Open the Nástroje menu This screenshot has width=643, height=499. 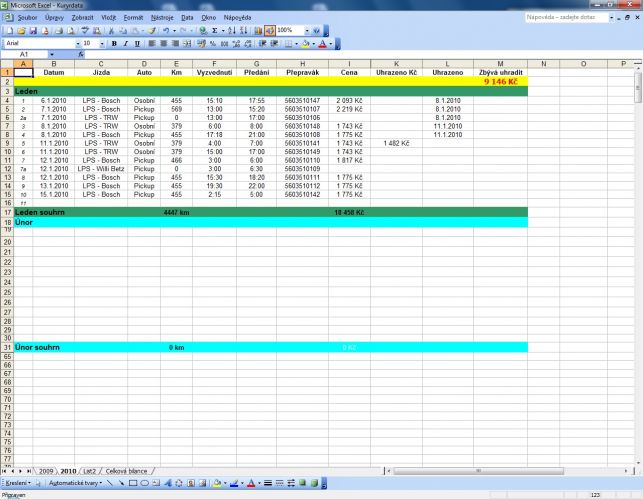click(x=162, y=18)
